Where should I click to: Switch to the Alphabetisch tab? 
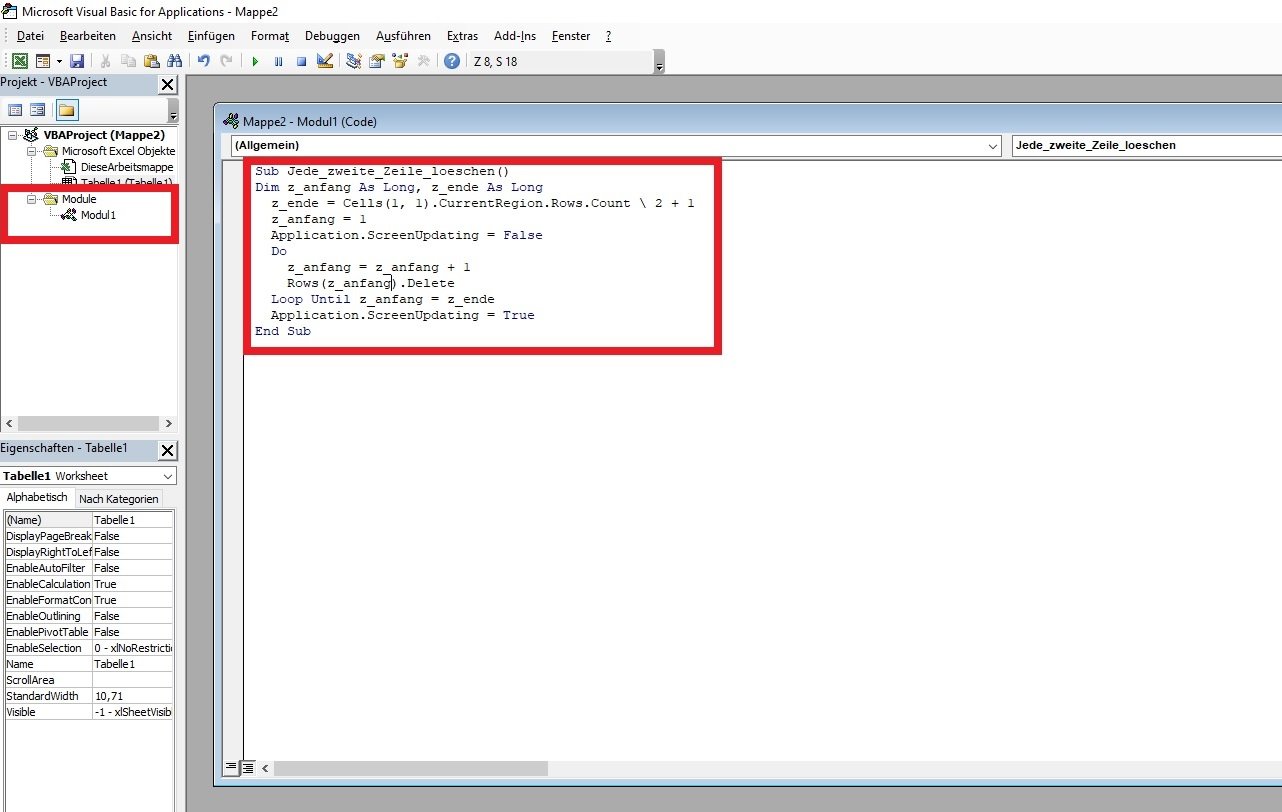pos(37,498)
